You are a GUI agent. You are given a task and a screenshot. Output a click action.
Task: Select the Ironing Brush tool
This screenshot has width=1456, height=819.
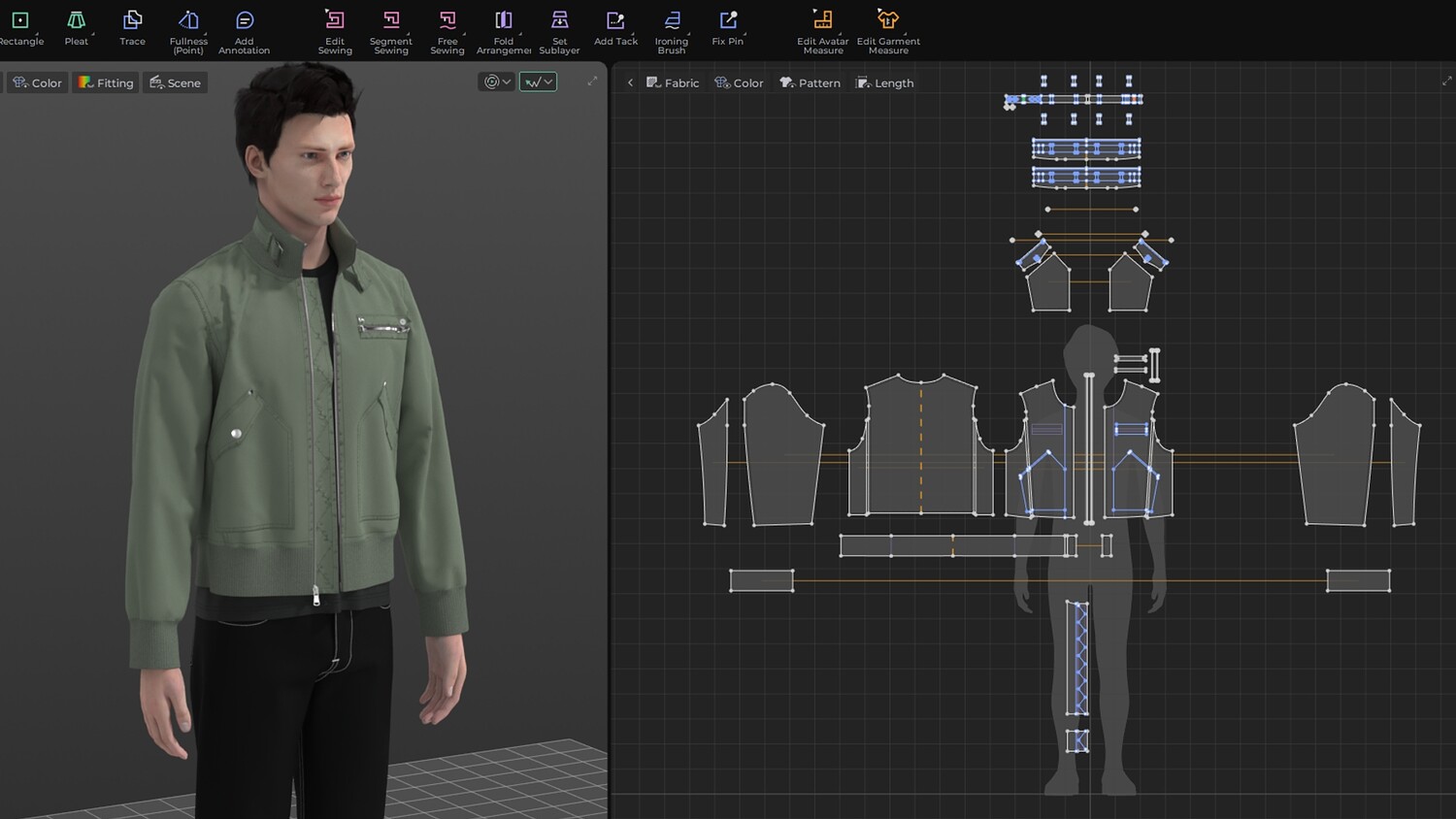(672, 32)
